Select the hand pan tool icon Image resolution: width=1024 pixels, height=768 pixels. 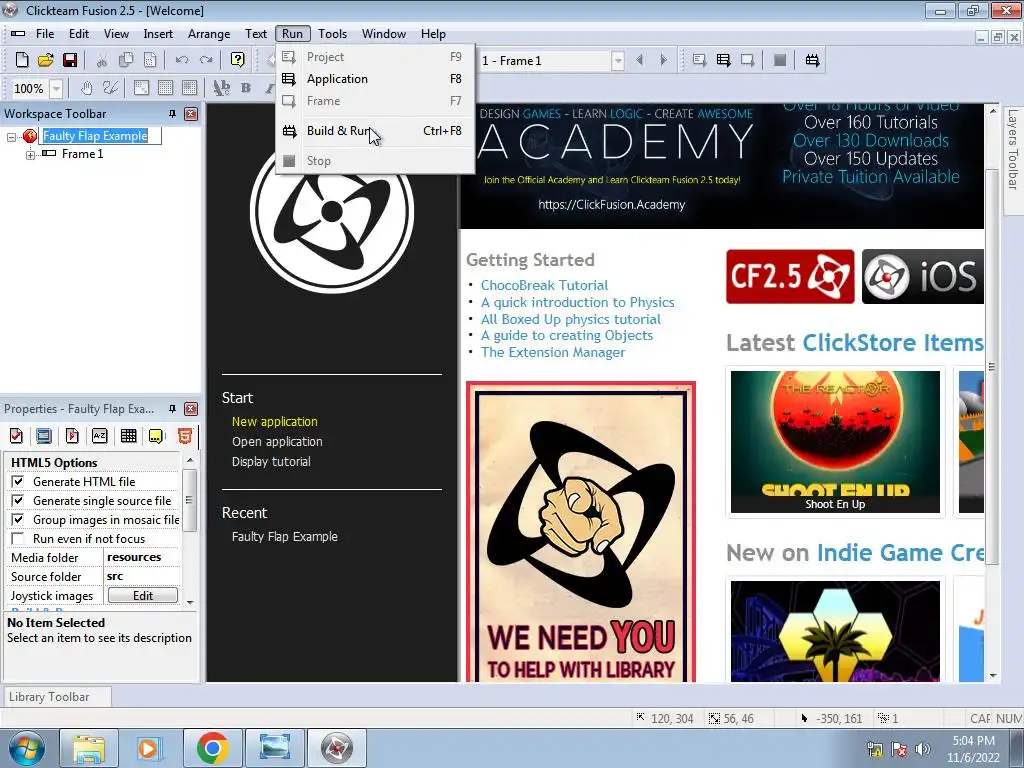(86, 88)
